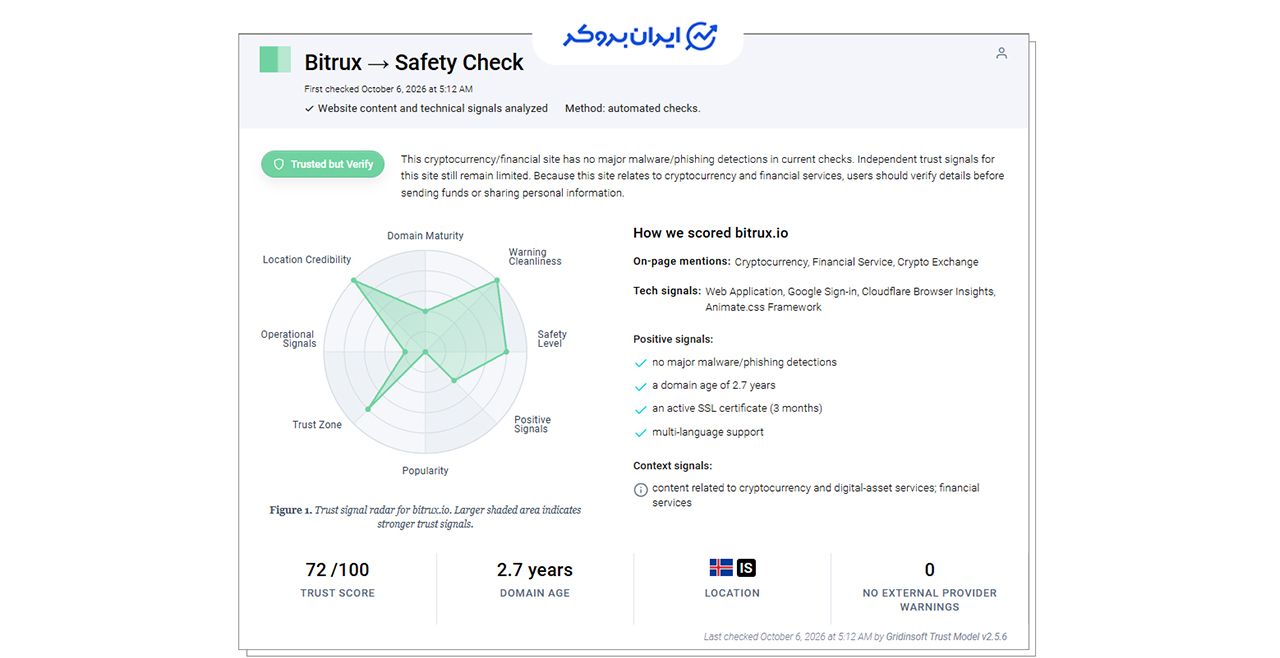Click the On-page mentions label
The height and width of the screenshot is (658, 1280).
pyautogui.click(x=682, y=262)
